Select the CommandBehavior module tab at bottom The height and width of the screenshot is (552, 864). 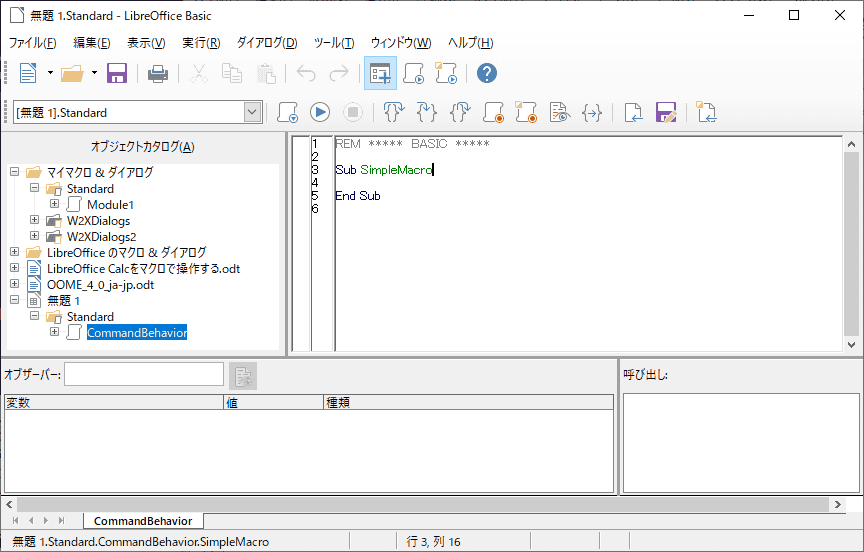(x=143, y=521)
